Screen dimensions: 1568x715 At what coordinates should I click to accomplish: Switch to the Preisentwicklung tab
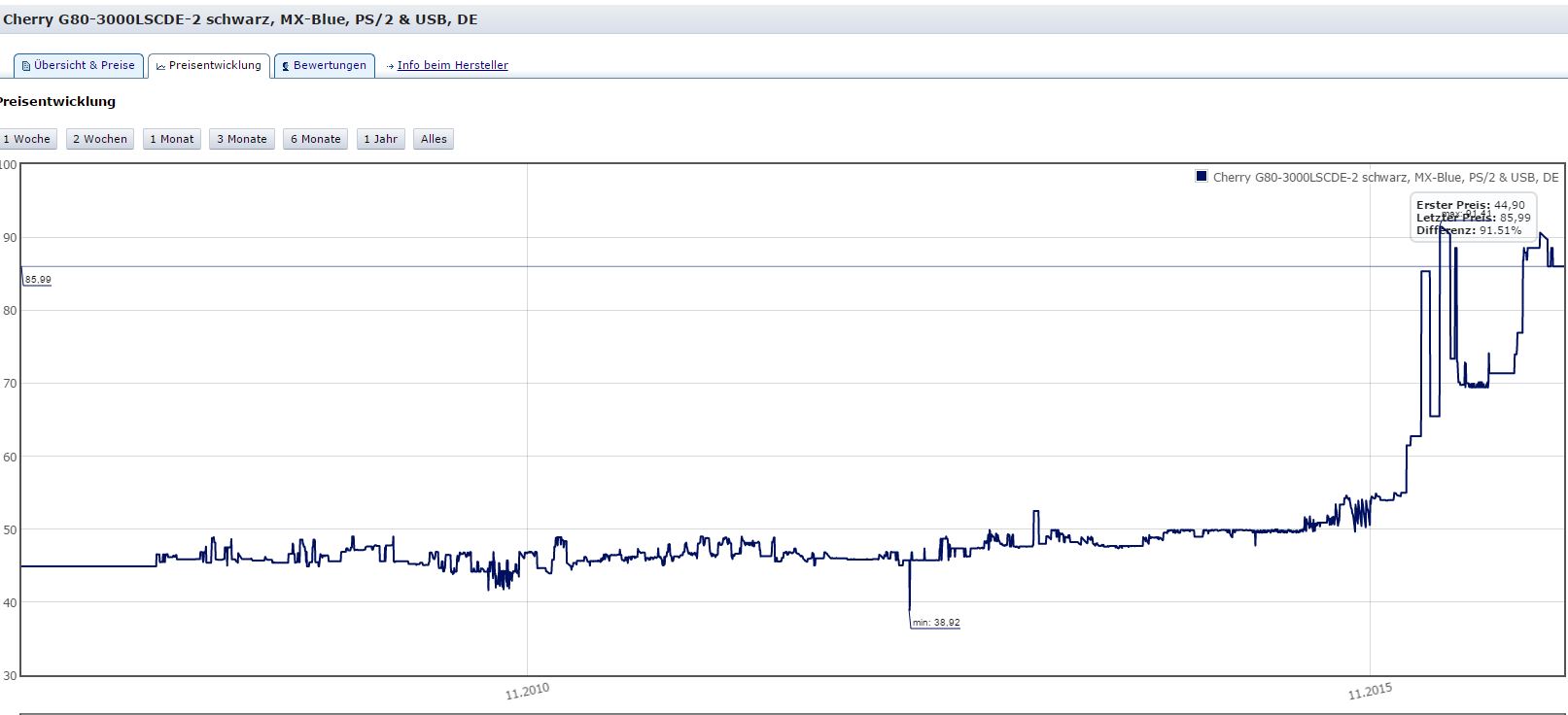coord(209,66)
